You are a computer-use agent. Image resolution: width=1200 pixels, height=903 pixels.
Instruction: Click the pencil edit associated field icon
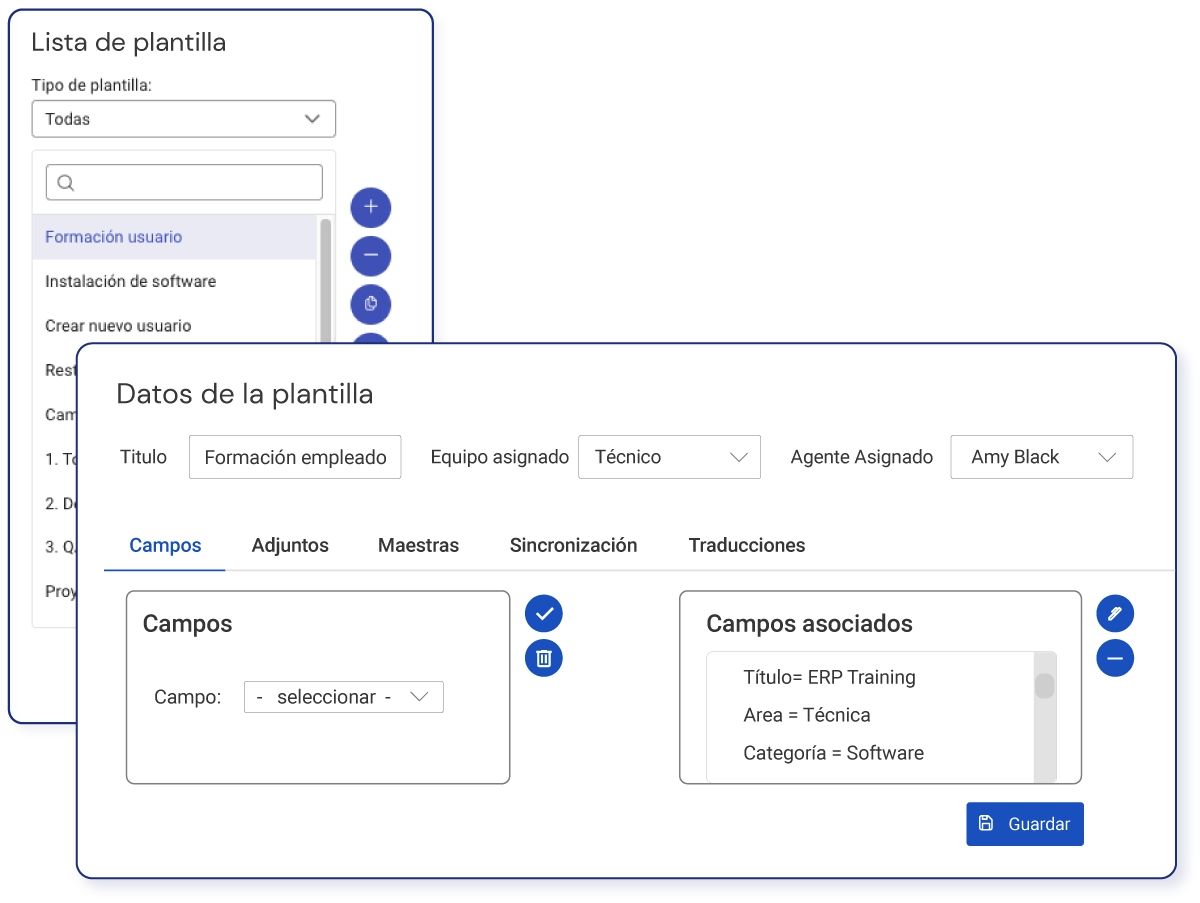pyautogui.click(x=1115, y=613)
